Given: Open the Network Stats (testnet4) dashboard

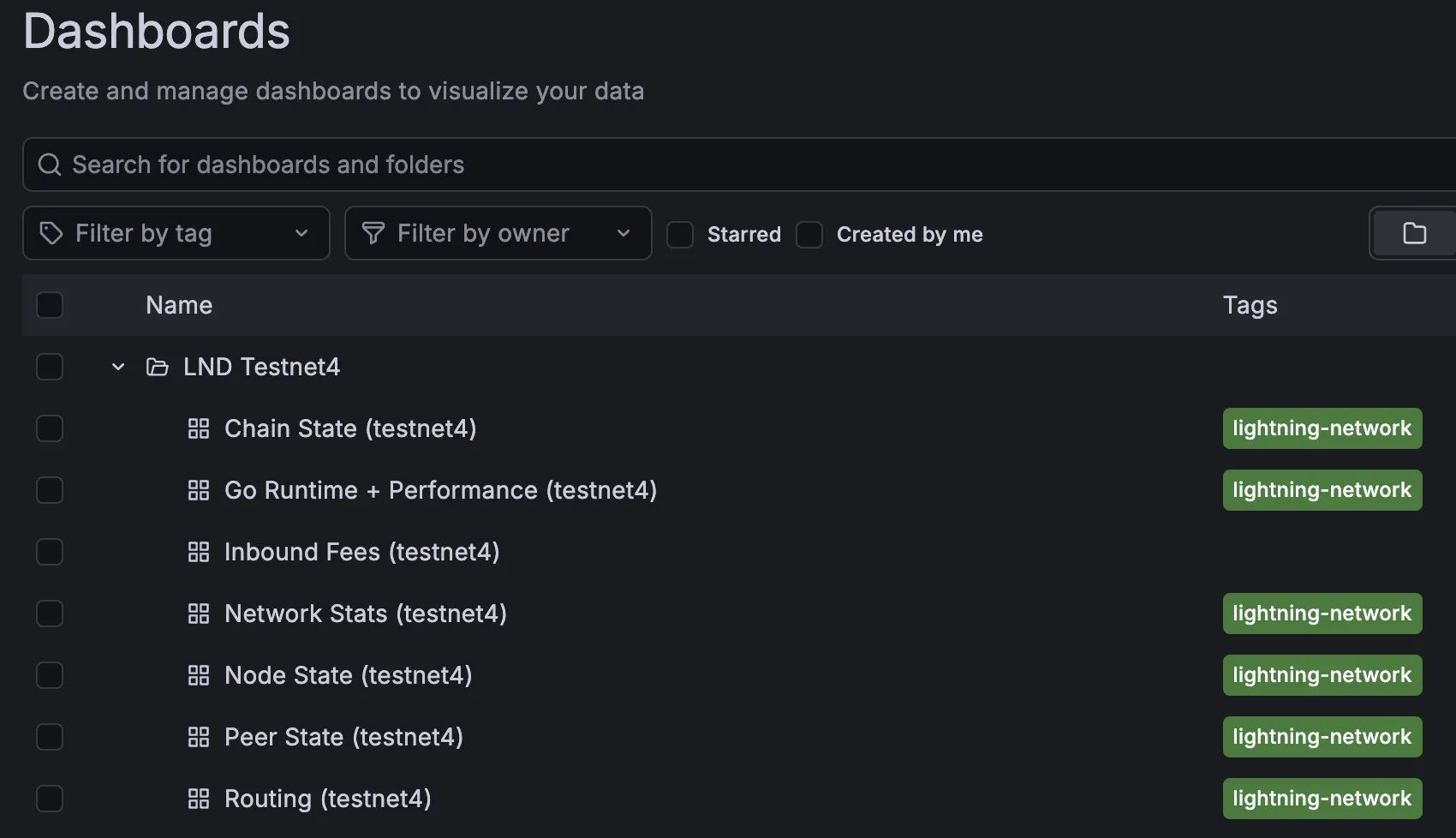Looking at the screenshot, I should coord(366,614).
